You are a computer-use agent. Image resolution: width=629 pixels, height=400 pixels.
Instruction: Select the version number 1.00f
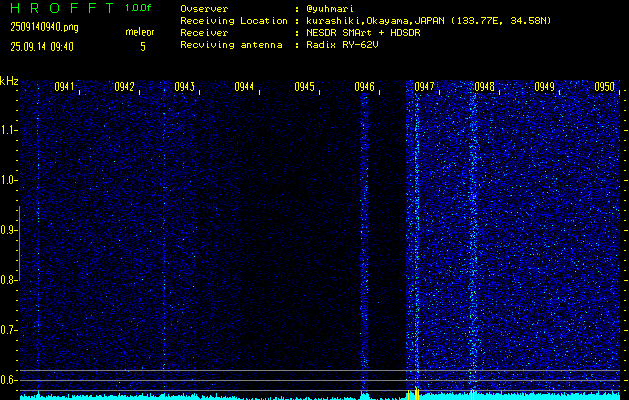tap(138, 8)
